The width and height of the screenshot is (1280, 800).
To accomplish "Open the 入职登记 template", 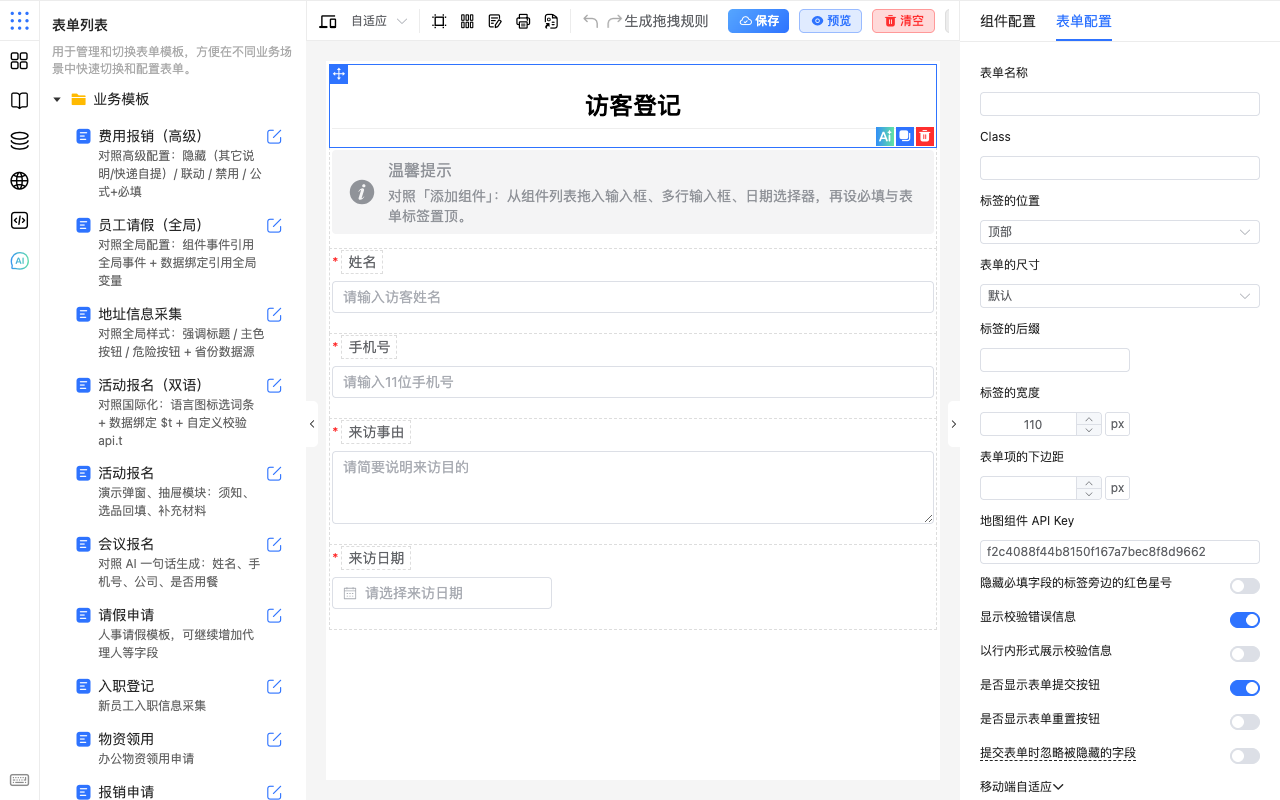I will pos(126,686).
